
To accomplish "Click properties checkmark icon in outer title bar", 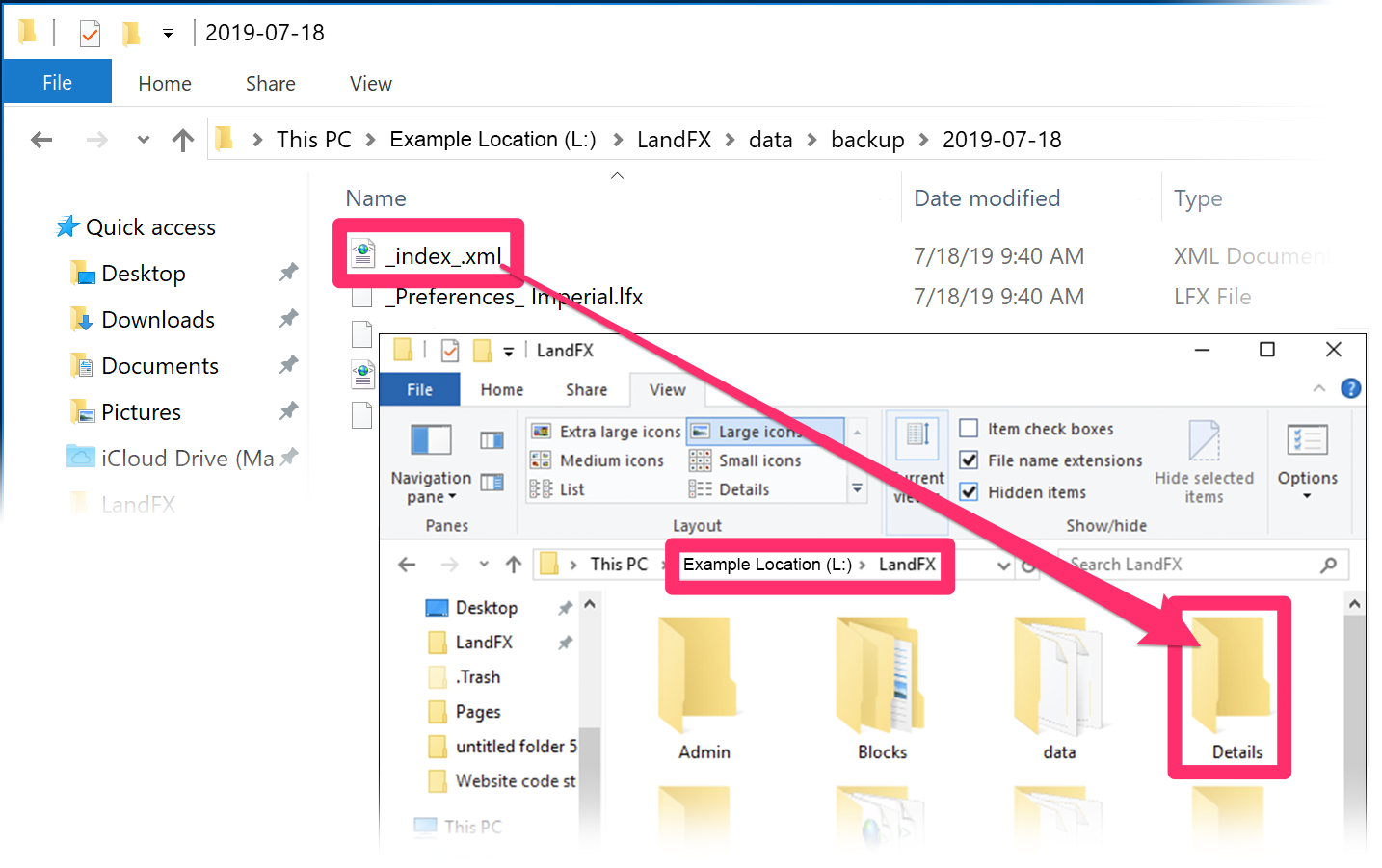I will (90, 34).
